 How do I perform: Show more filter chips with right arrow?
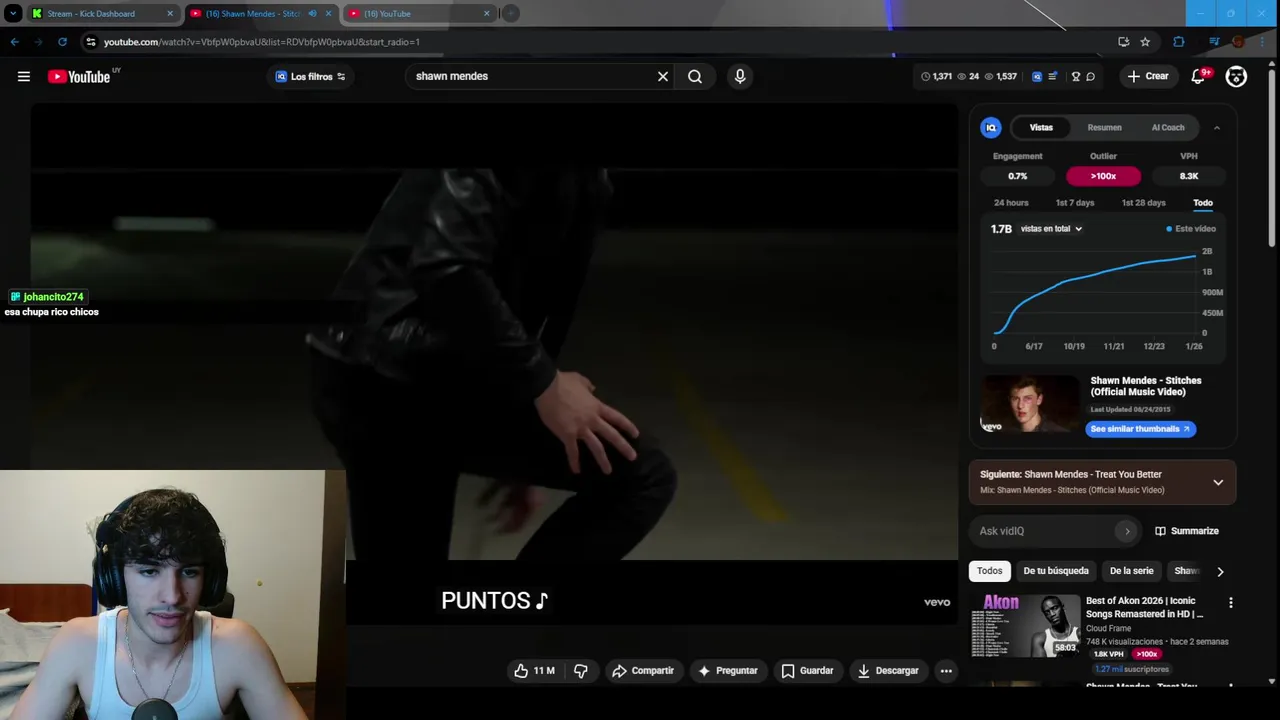pos(1220,571)
